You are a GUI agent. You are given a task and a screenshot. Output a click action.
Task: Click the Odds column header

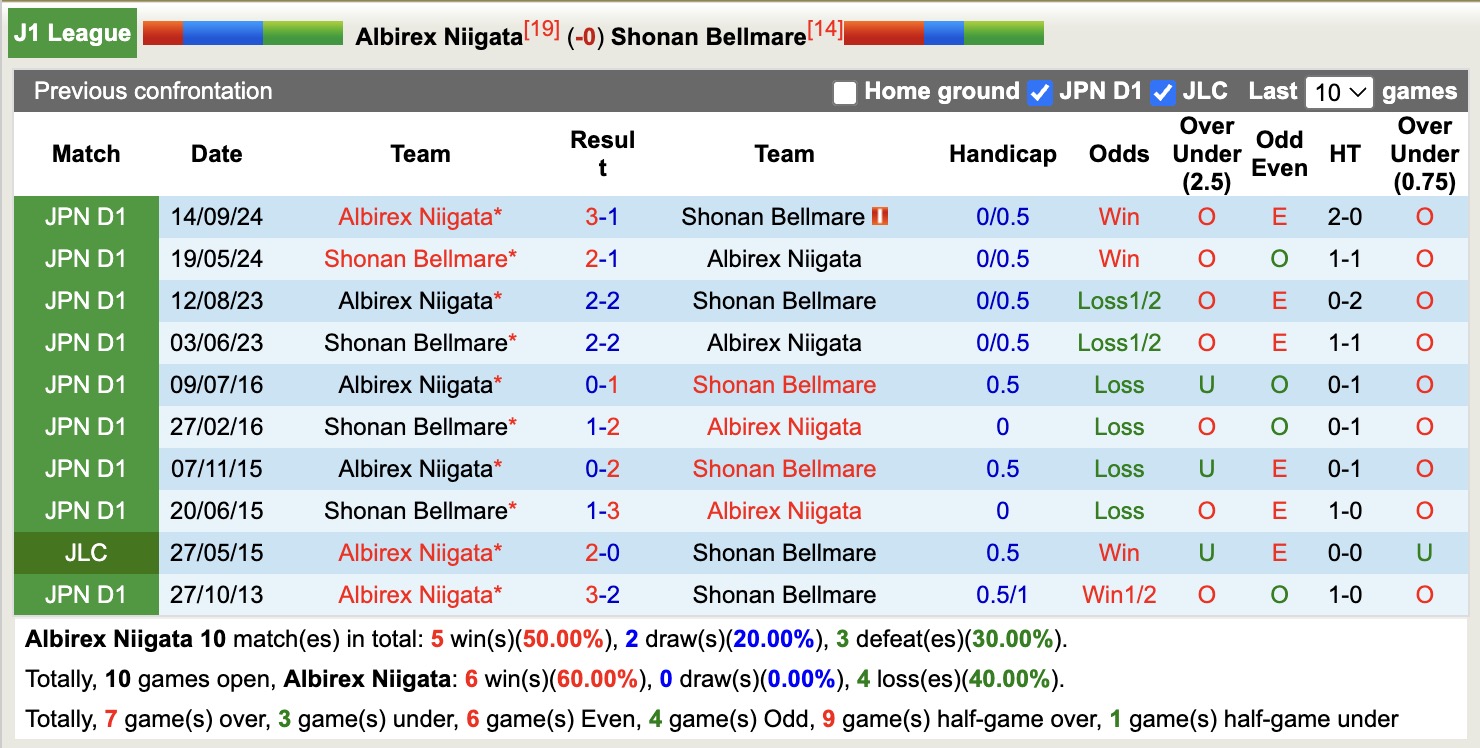pyautogui.click(x=1118, y=154)
